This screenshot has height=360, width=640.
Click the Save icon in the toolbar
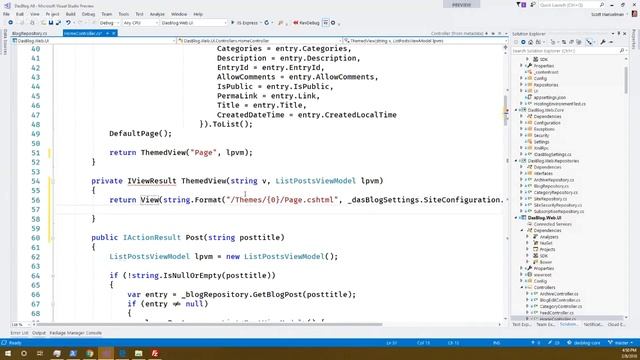(x=51, y=23)
